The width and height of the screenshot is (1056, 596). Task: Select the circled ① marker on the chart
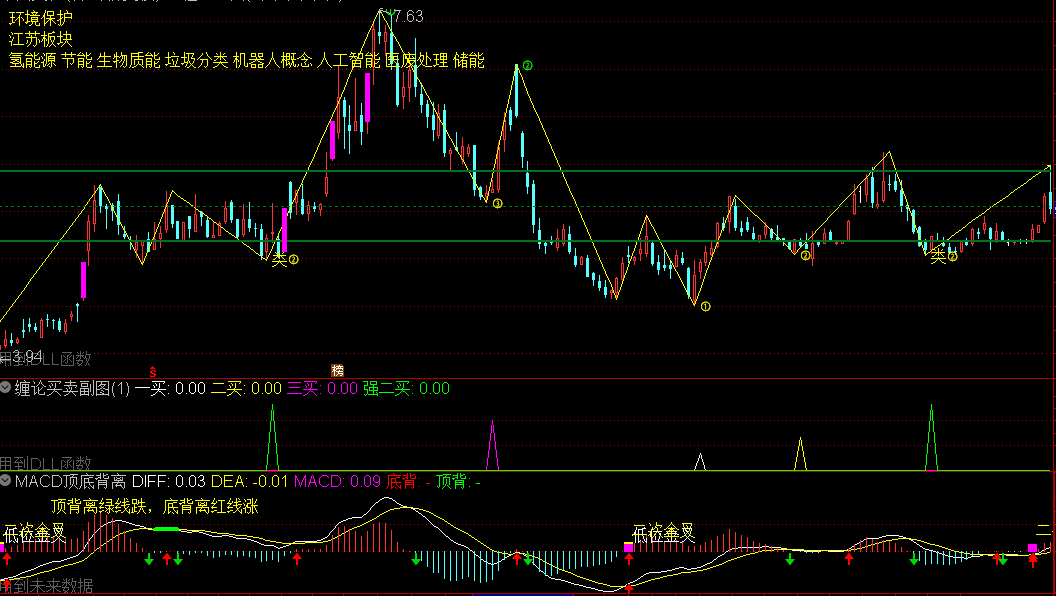[x=705, y=306]
